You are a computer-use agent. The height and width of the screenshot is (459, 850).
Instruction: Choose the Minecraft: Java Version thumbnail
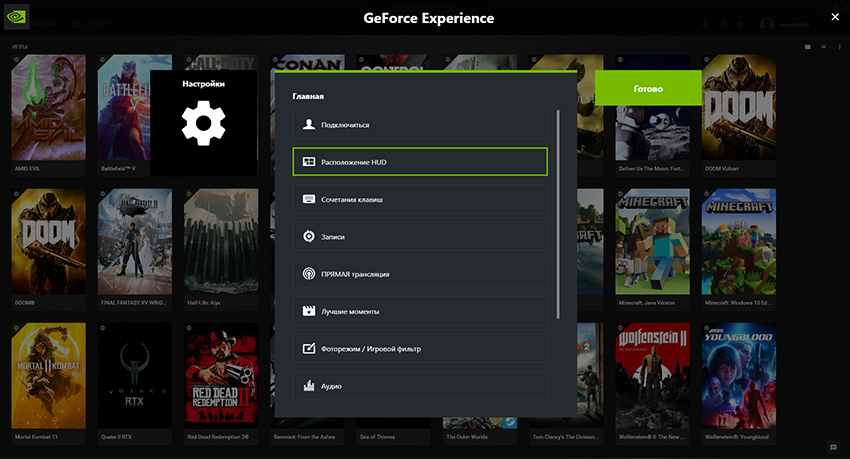click(652, 240)
